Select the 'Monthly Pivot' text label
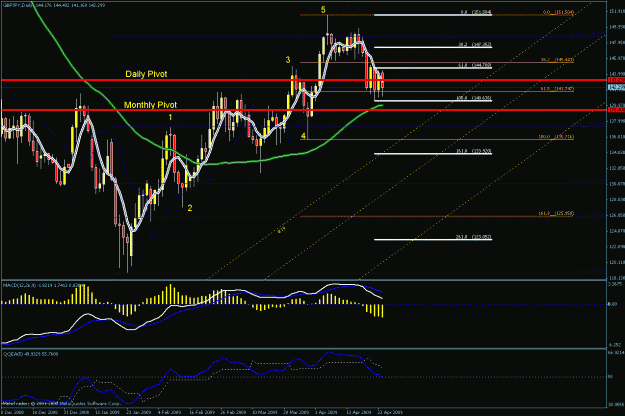625x416 pixels. (150, 105)
